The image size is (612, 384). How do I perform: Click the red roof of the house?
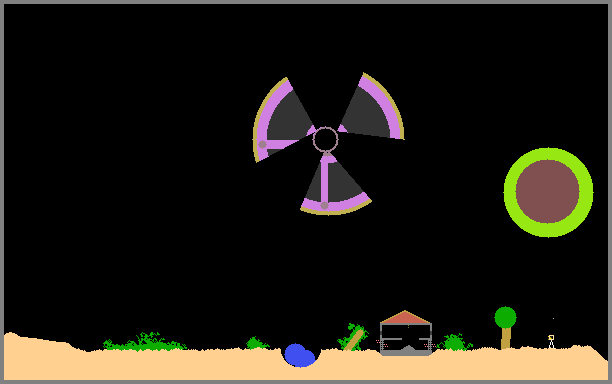pos(405,317)
